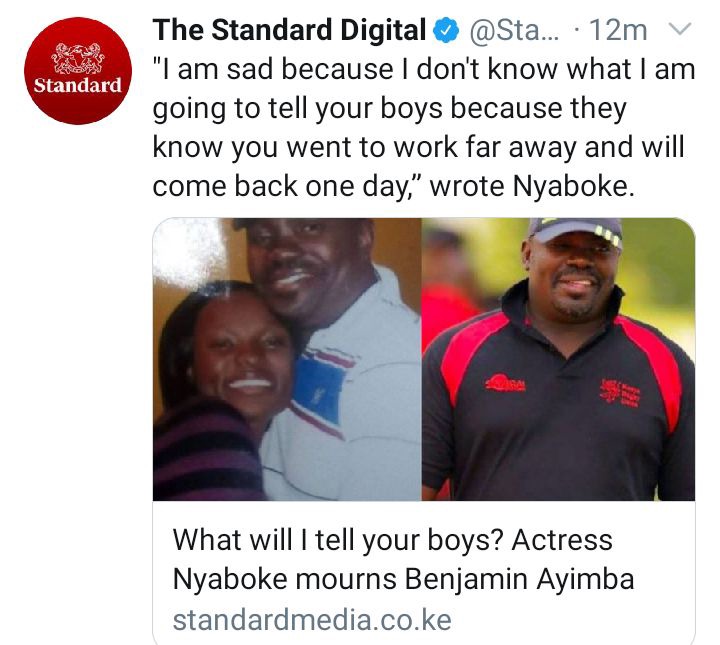Expand the tweet options chevron

(x=680, y=30)
